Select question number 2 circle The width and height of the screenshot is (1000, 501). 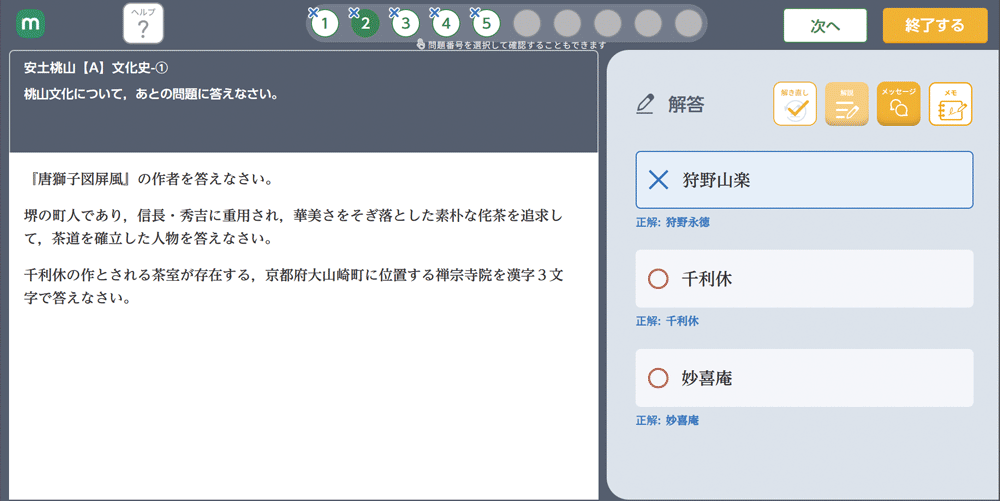click(365, 24)
